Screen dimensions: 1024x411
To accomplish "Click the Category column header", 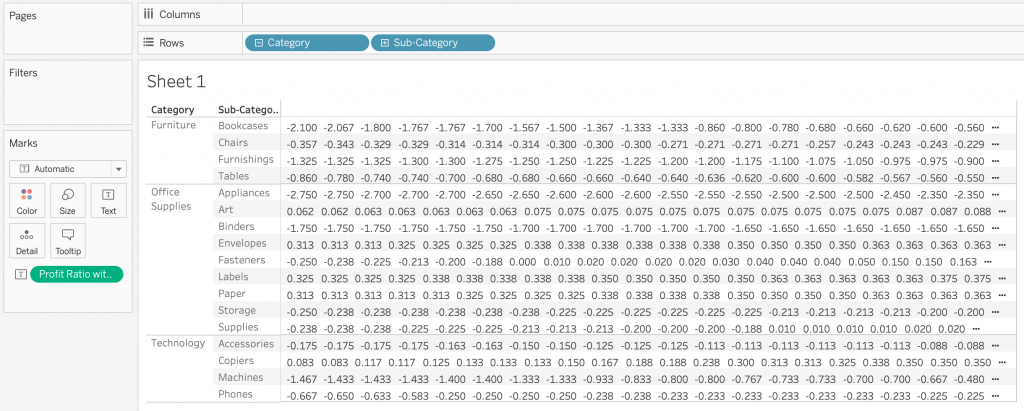I will tap(172, 109).
